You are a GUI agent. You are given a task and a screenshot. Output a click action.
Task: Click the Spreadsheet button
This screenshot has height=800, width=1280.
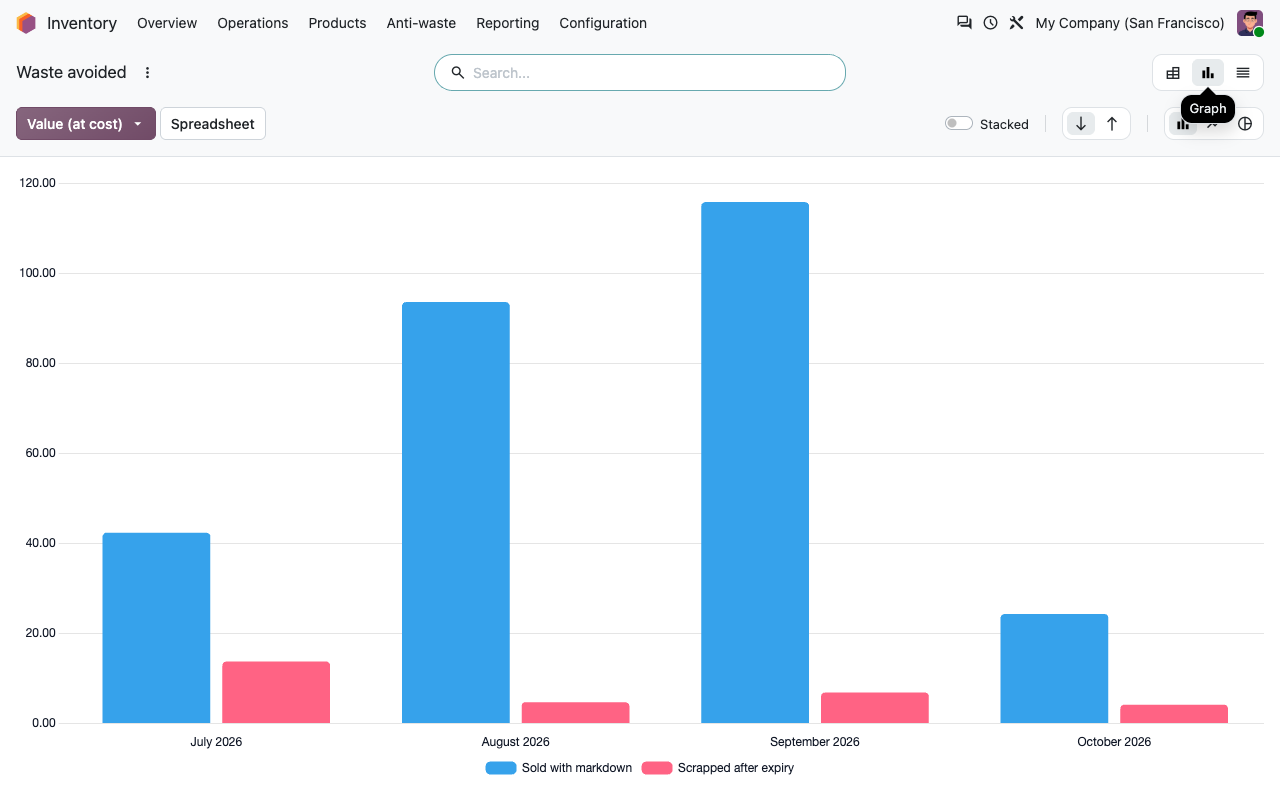tap(213, 124)
